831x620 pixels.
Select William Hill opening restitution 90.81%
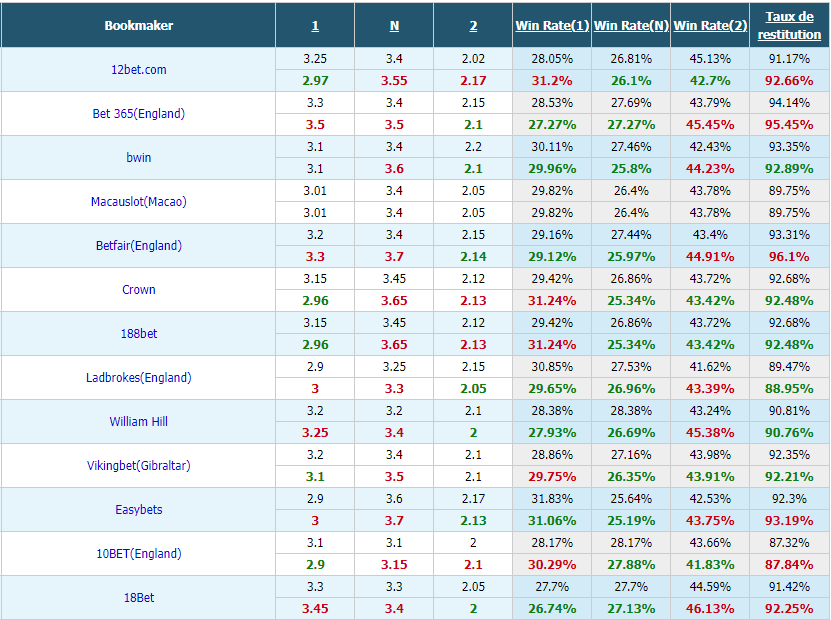click(x=789, y=411)
